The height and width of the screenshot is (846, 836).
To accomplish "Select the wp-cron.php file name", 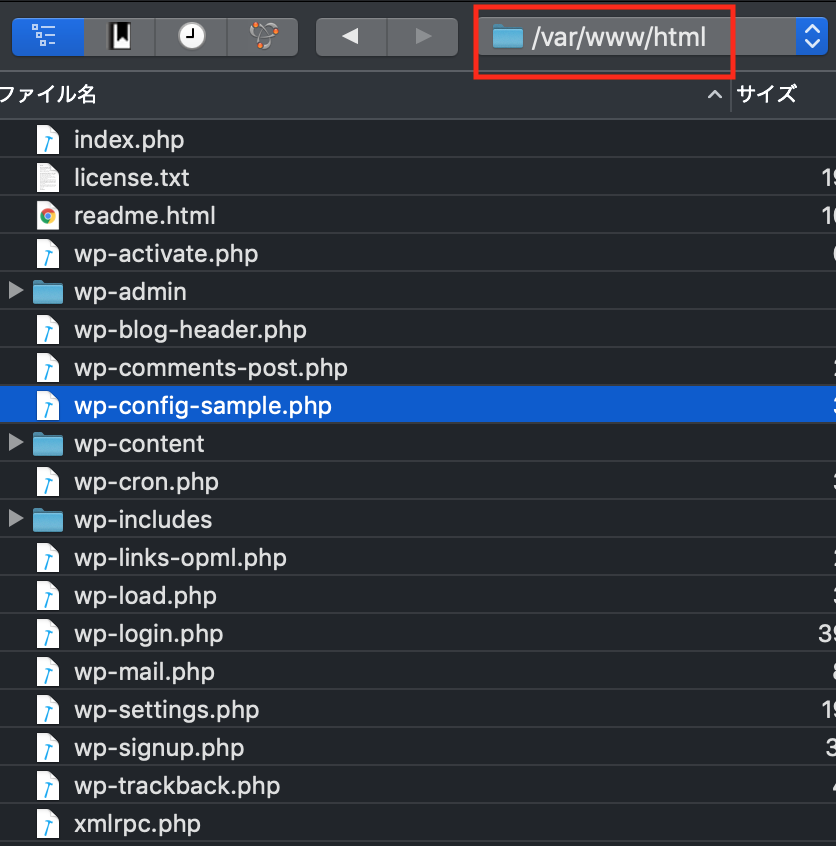I will click(146, 482).
